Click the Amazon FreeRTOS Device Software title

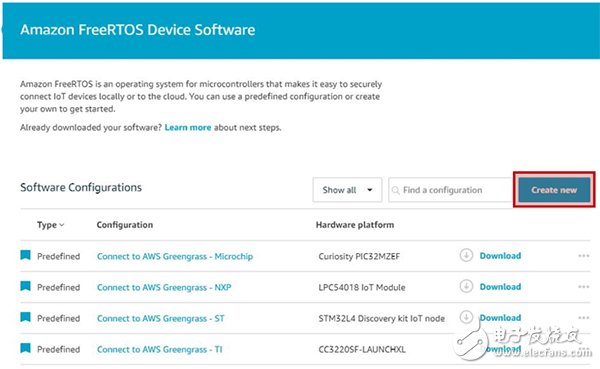138,30
